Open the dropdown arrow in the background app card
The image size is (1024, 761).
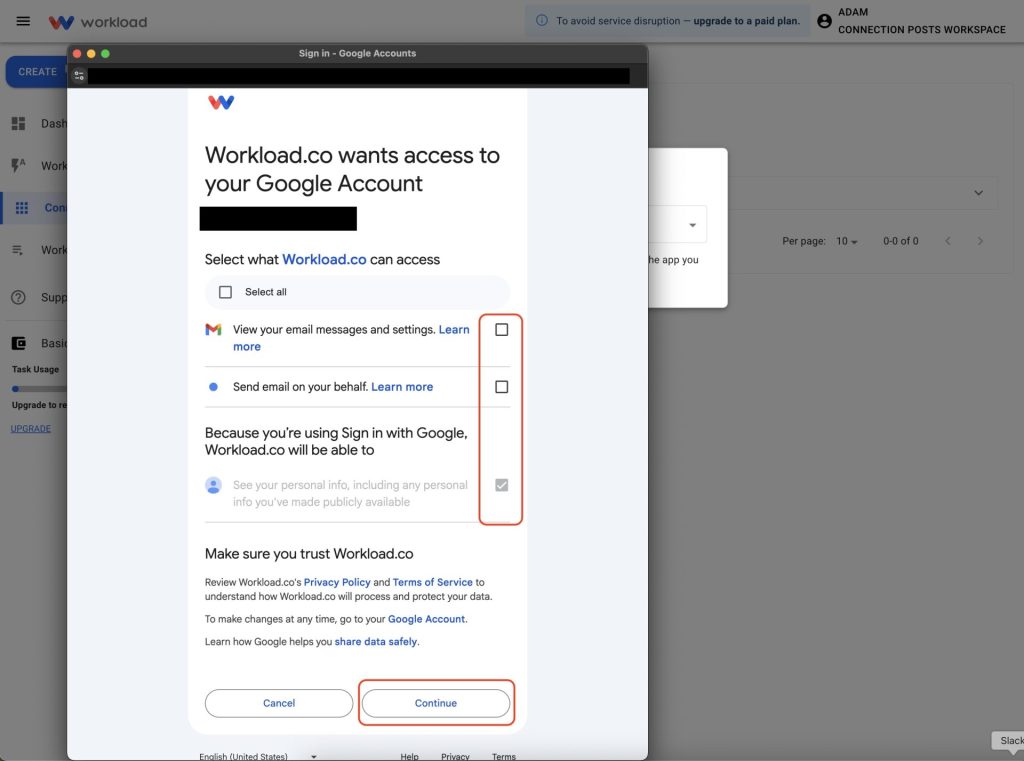point(692,225)
